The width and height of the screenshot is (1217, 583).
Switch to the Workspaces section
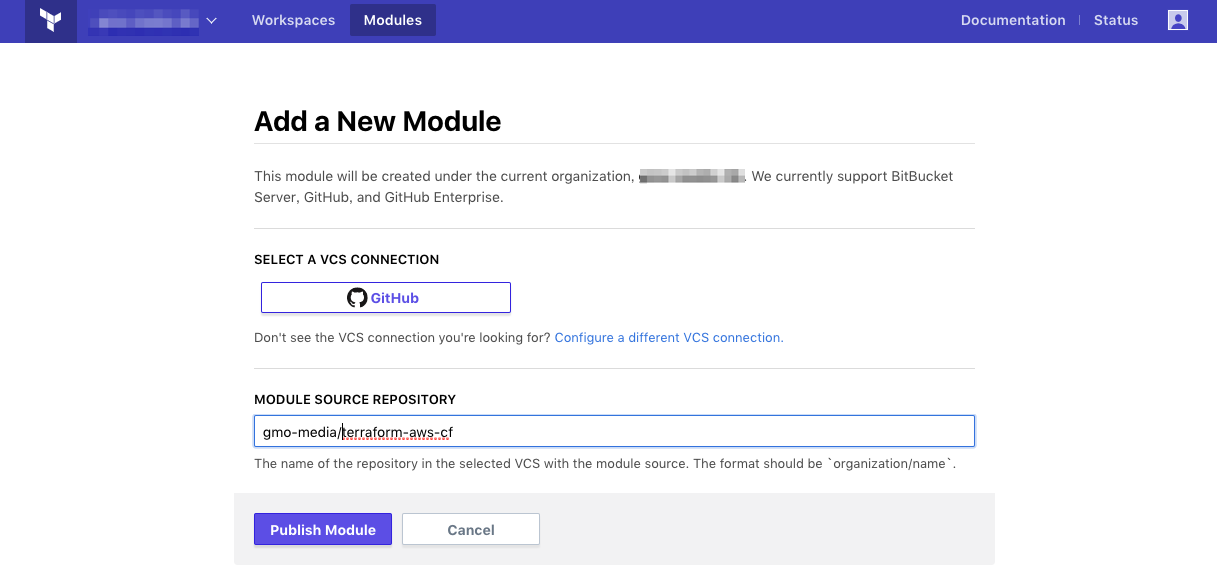click(293, 19)
